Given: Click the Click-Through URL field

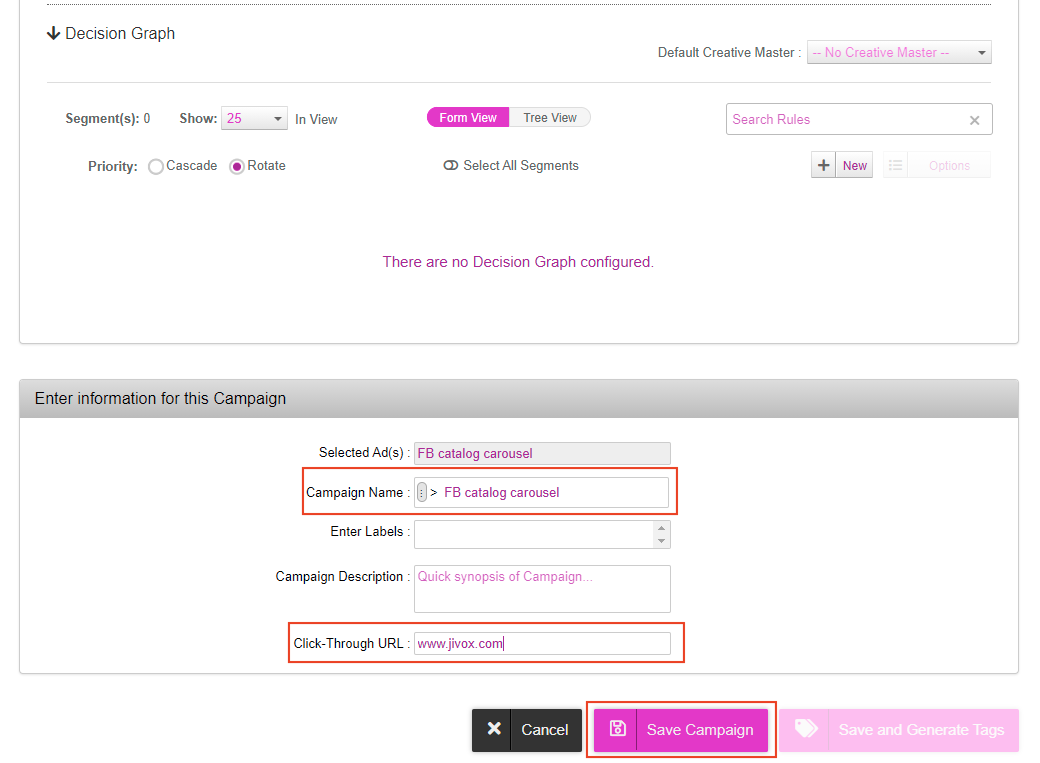Looking at the screenshot, I should click(542, 644).
